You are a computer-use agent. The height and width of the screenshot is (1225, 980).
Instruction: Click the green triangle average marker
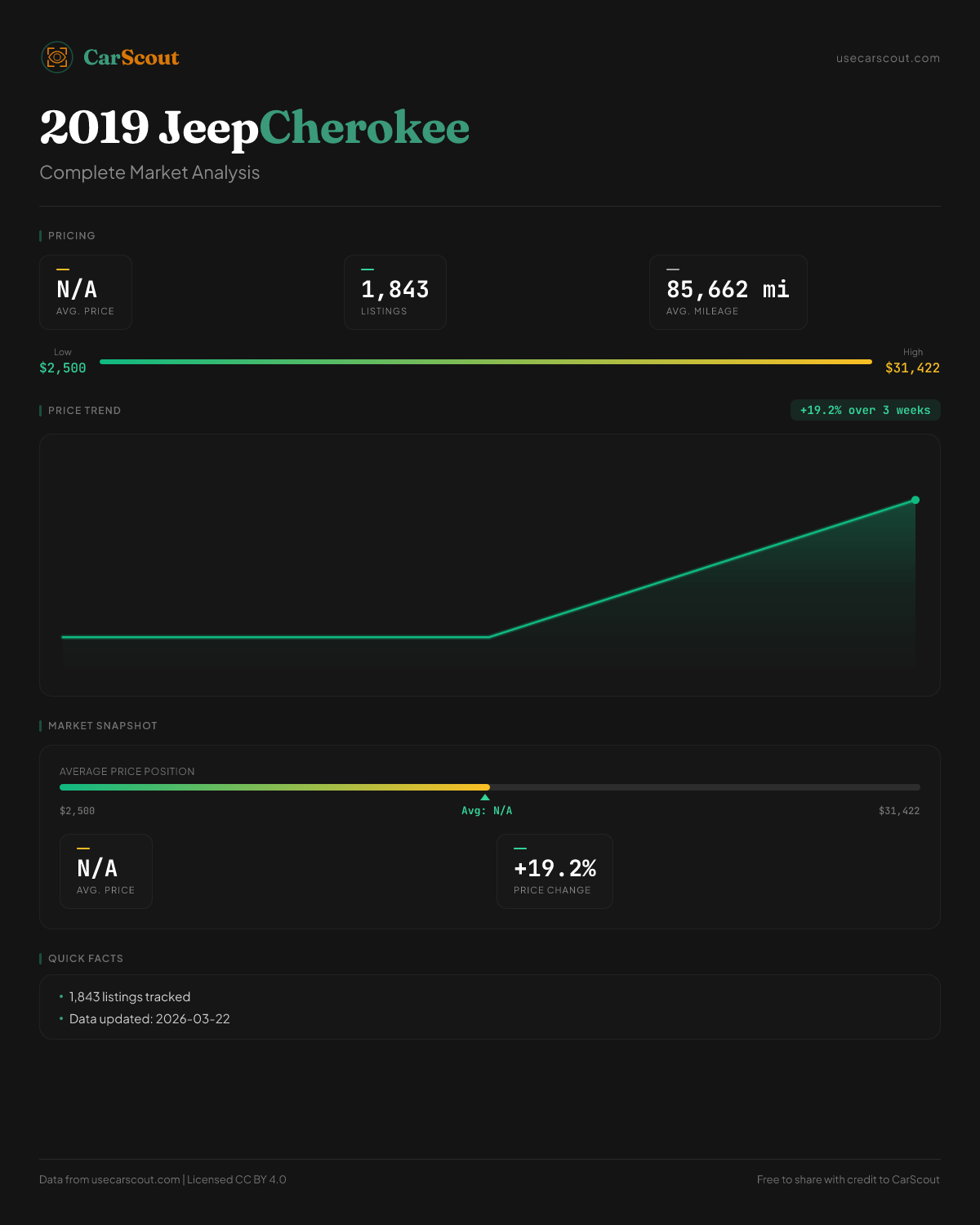pyautogui.click(x=485, y=797)
